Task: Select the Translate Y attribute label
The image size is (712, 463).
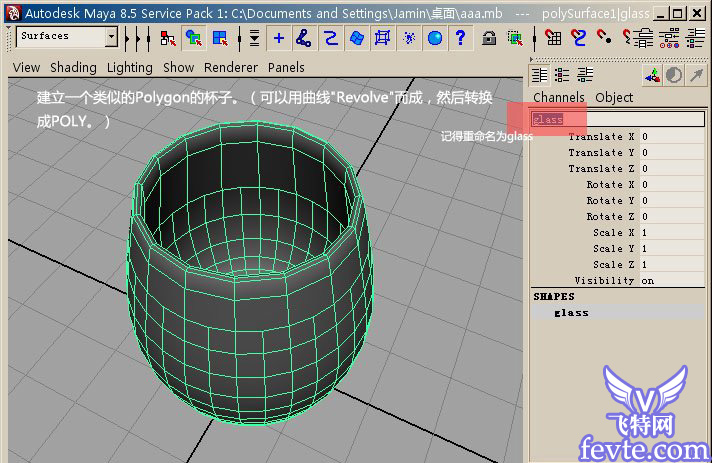Action: 601,153
